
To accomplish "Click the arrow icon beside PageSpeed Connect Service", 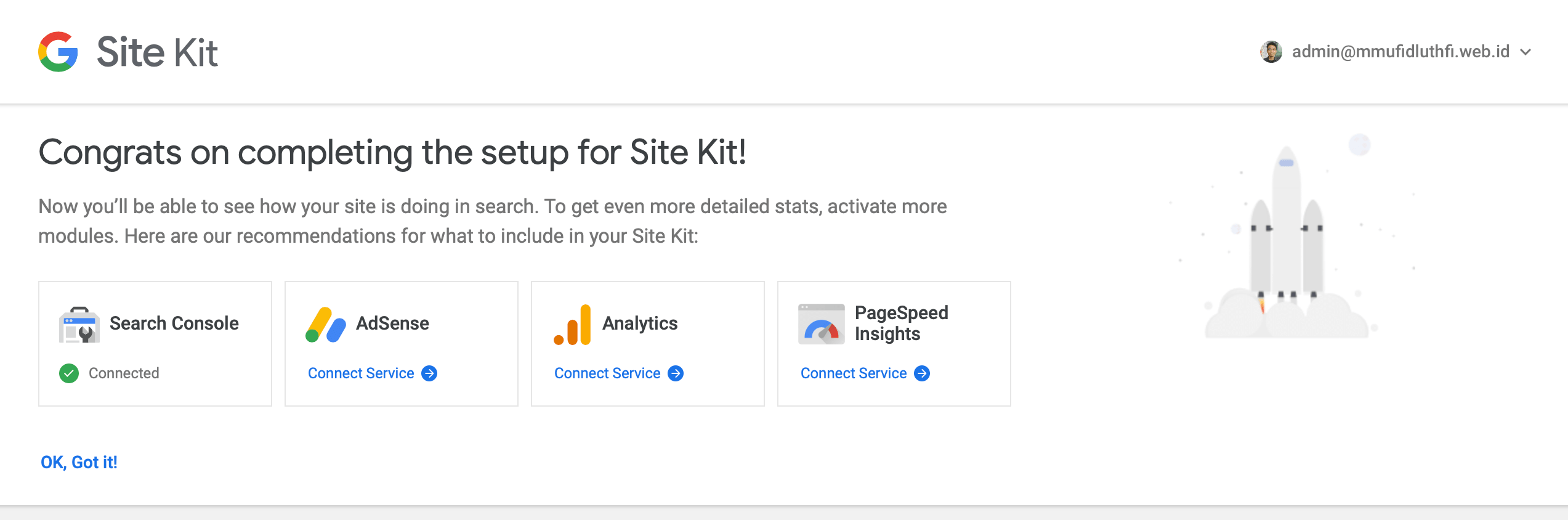I will click(x=922, y=373).
